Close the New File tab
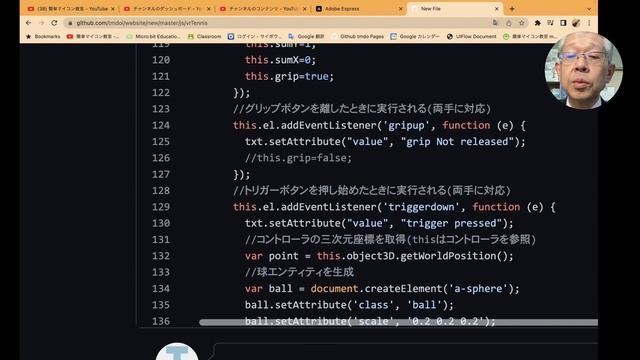This screenshot has width=640, height=360. [x=497, y=9]
